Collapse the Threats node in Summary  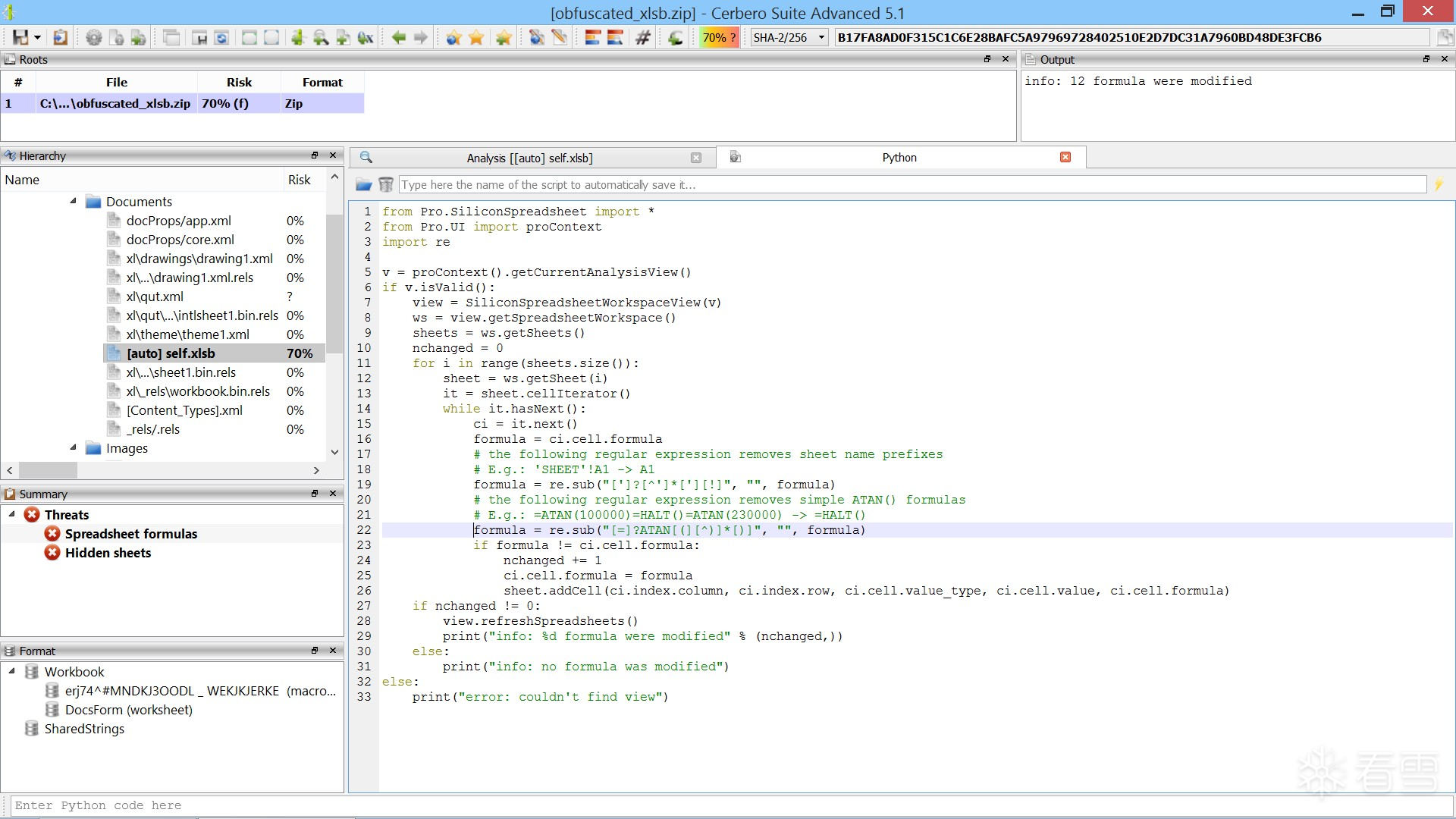12,514
